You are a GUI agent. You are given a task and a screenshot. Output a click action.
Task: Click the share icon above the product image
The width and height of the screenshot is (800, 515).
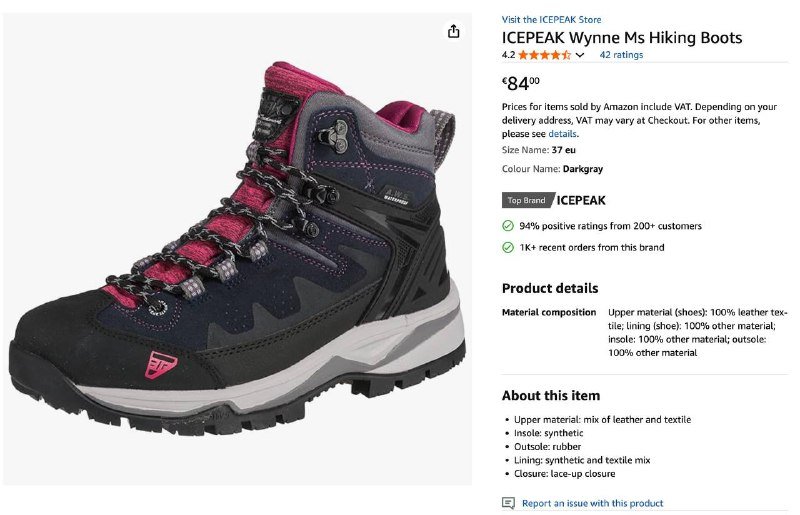tap(453, 31)
